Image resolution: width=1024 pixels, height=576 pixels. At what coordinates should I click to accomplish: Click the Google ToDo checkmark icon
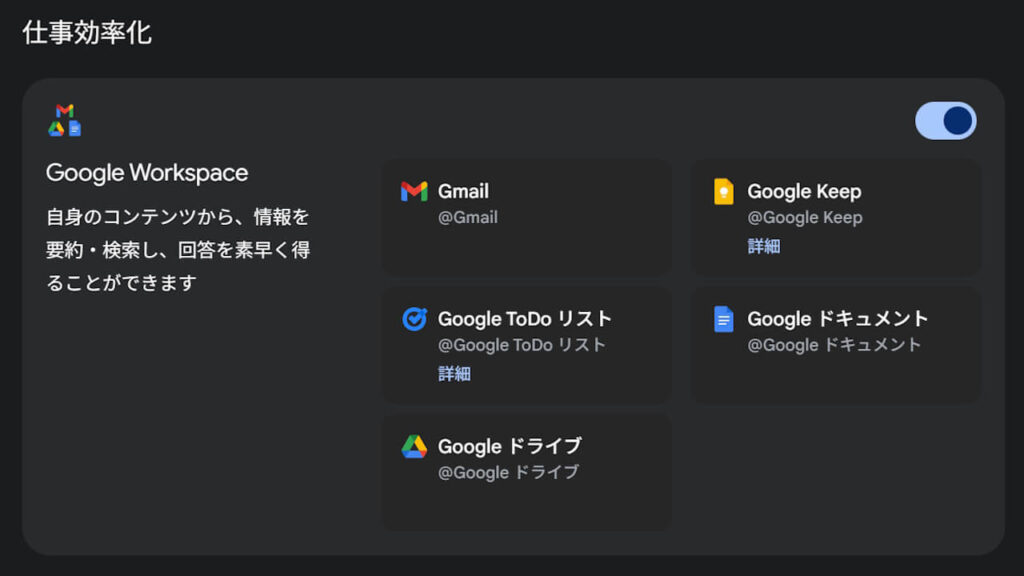(x=414, y=319)
